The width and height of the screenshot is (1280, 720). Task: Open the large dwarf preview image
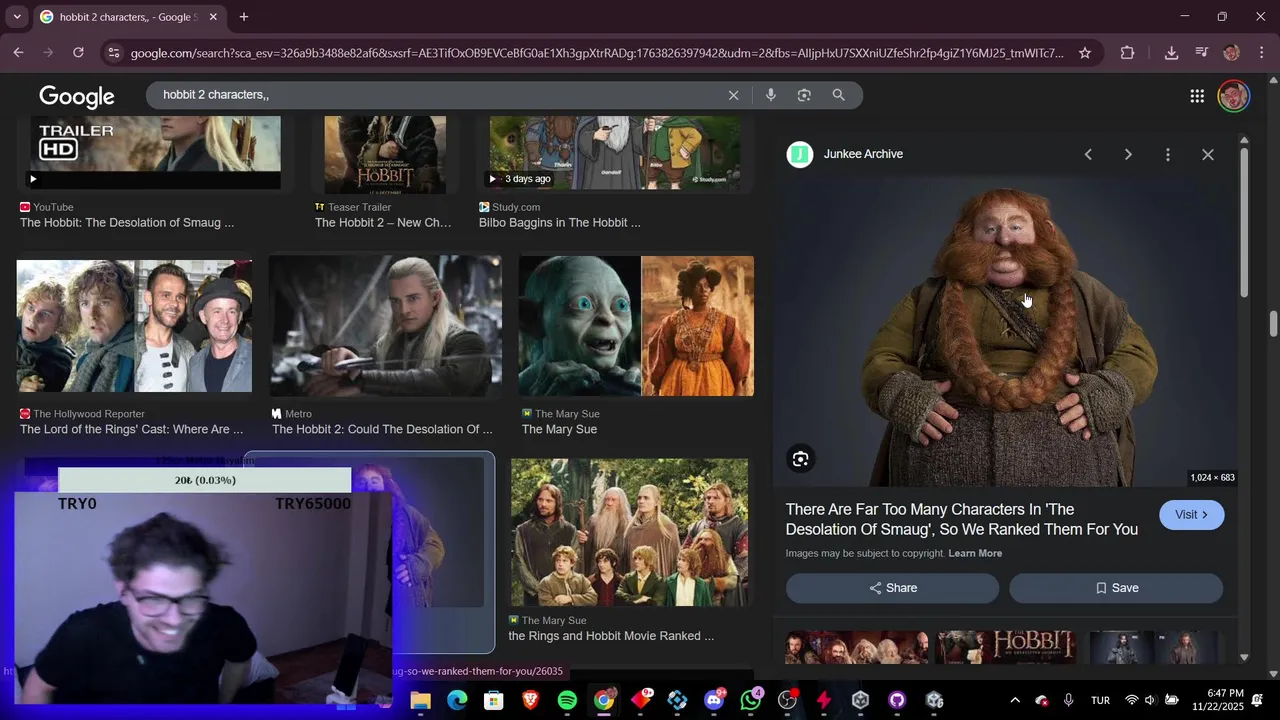click(1010, 332)
